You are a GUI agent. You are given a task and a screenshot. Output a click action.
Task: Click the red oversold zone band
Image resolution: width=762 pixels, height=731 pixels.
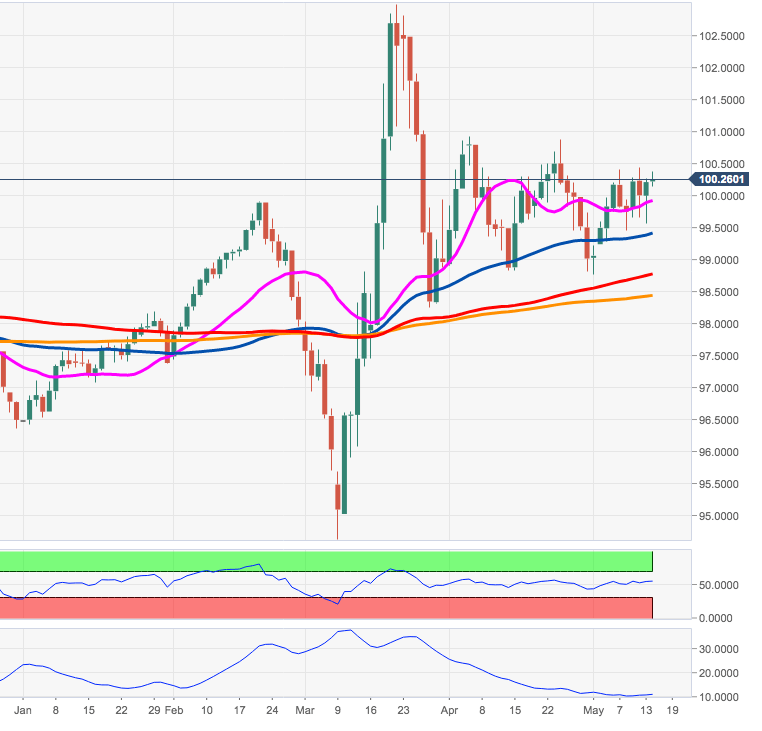pos(326,608)
